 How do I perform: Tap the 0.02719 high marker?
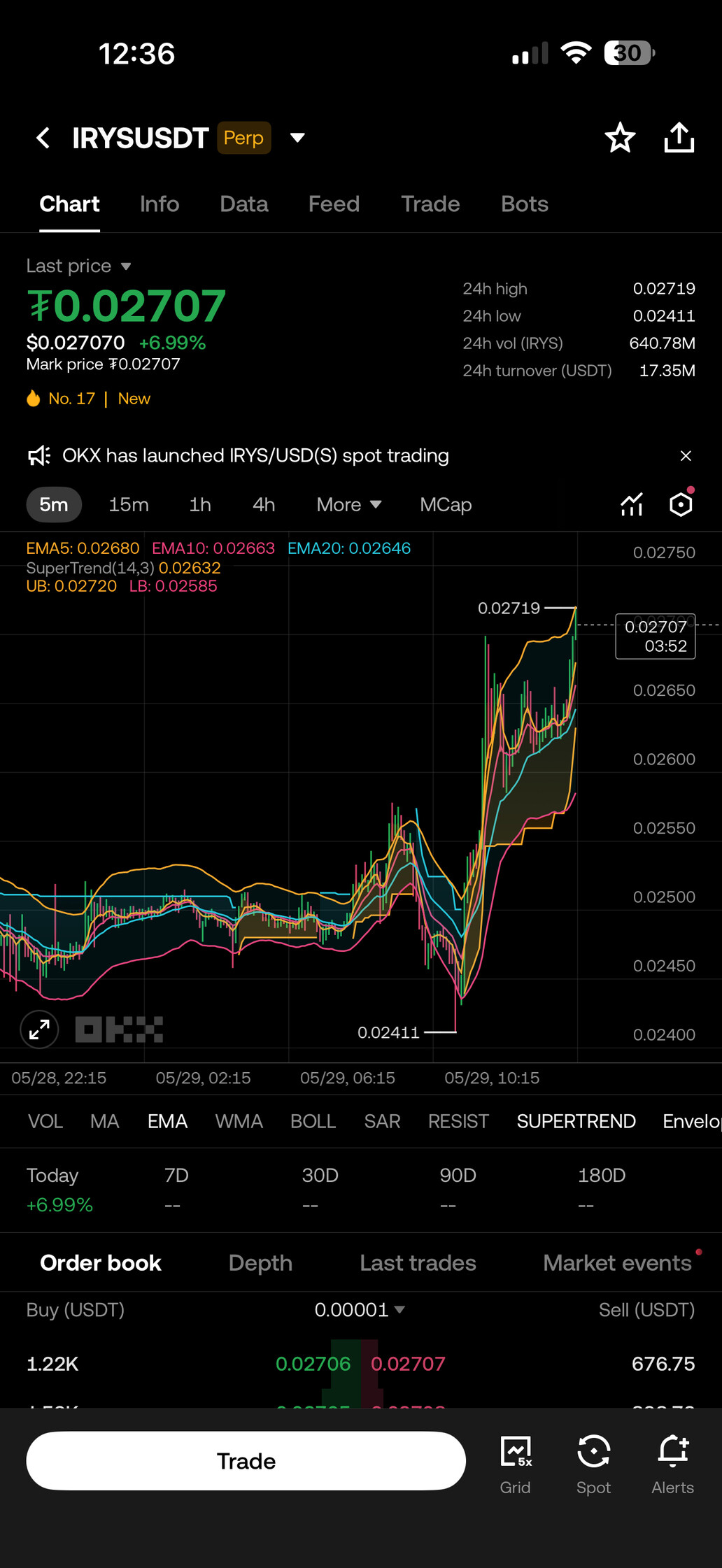(x=509, y=608)
